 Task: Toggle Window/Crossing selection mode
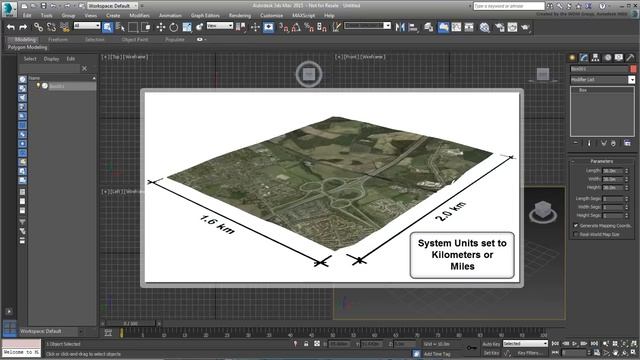pyautogui.click(x=146, y=27)
